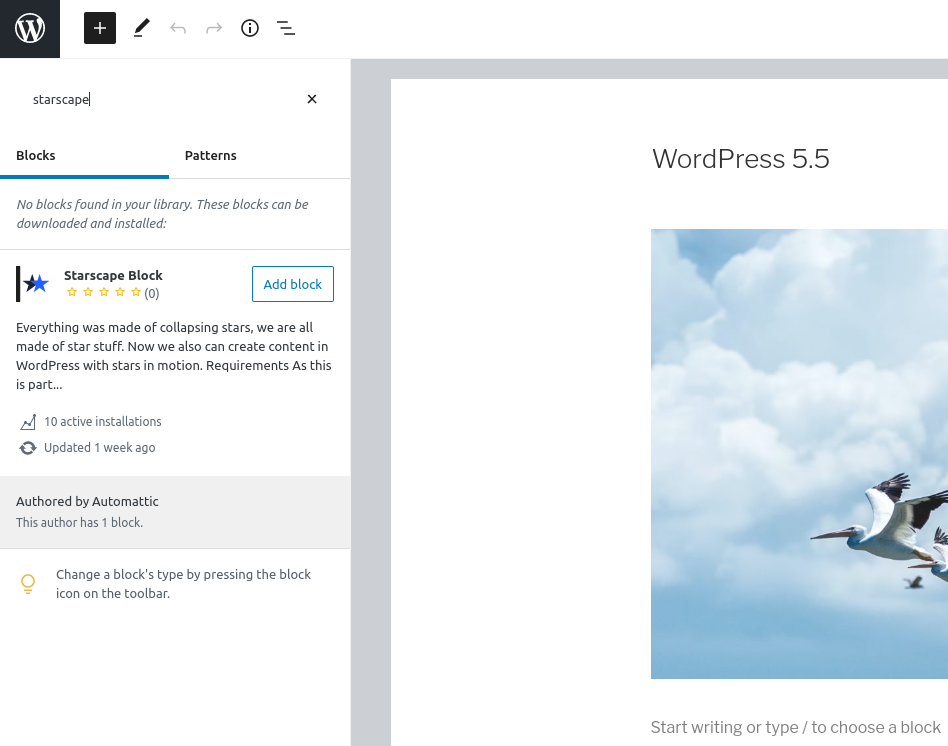This screenshot has height=746, width=948.
Task: Clear the starscape search with X
Action: pyautogui.click(x=312, y=99)
